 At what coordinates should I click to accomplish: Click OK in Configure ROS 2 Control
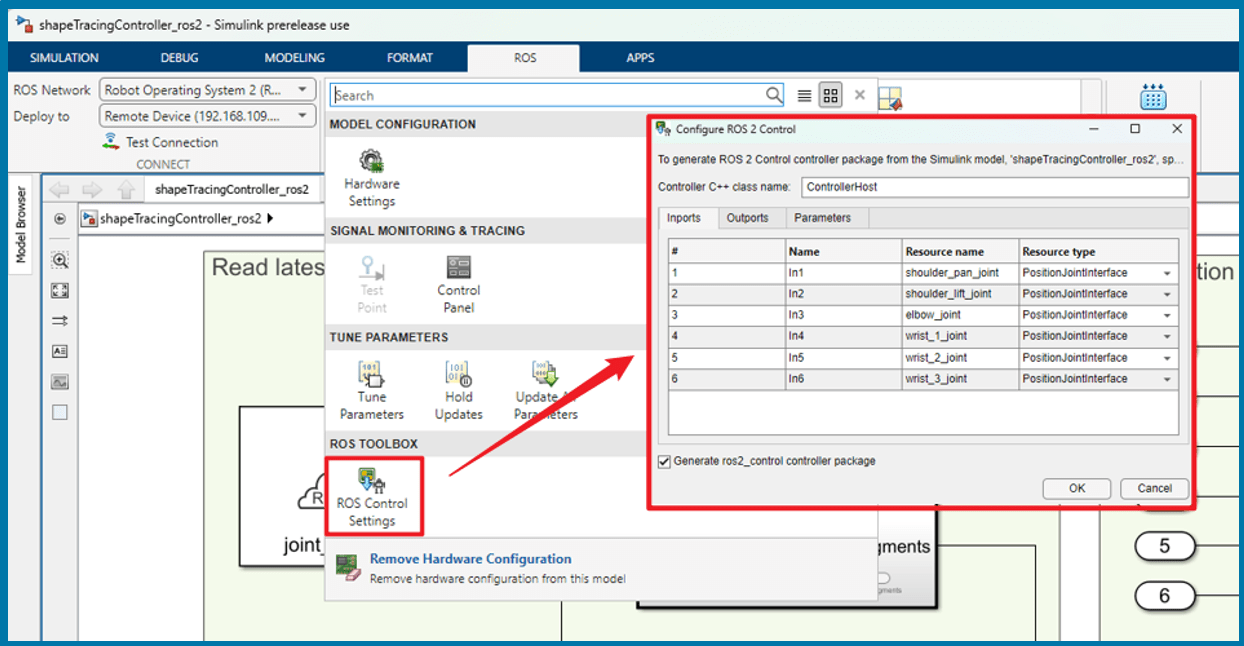pos(1076,488)
